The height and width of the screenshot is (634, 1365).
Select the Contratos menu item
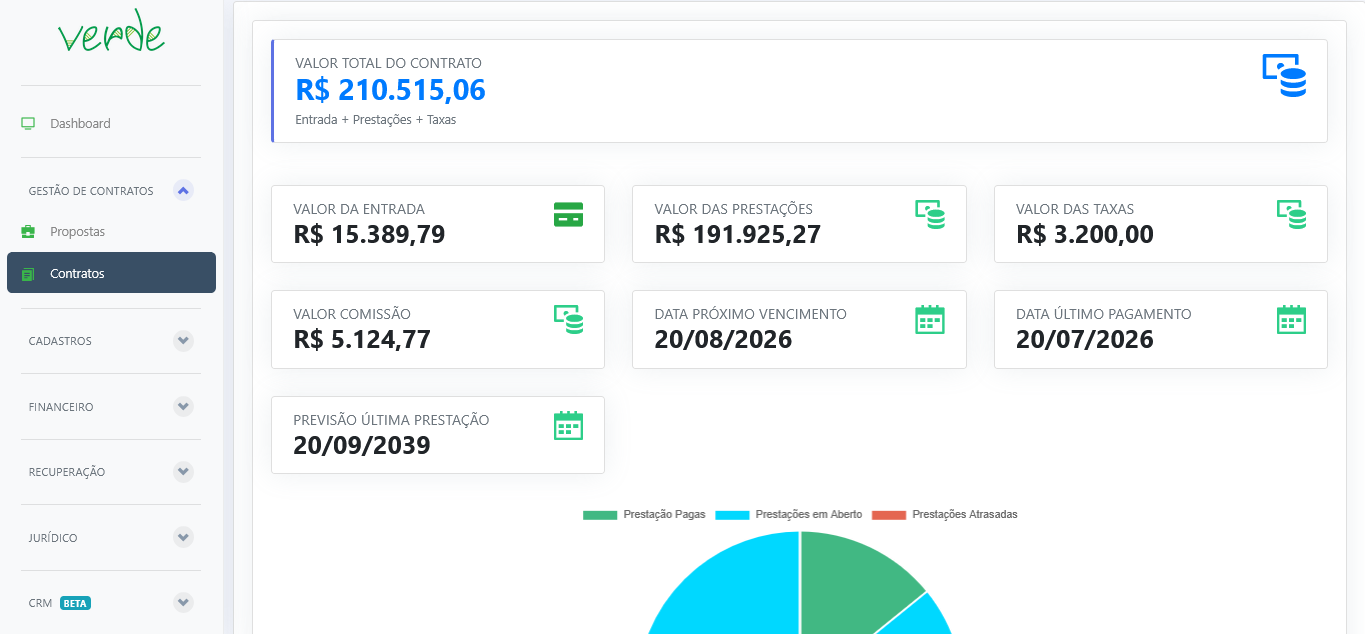(x=111, y=273)
